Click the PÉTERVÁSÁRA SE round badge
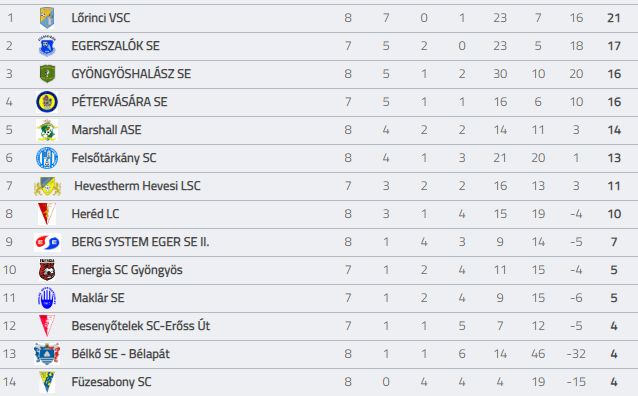 pos(47,102)
